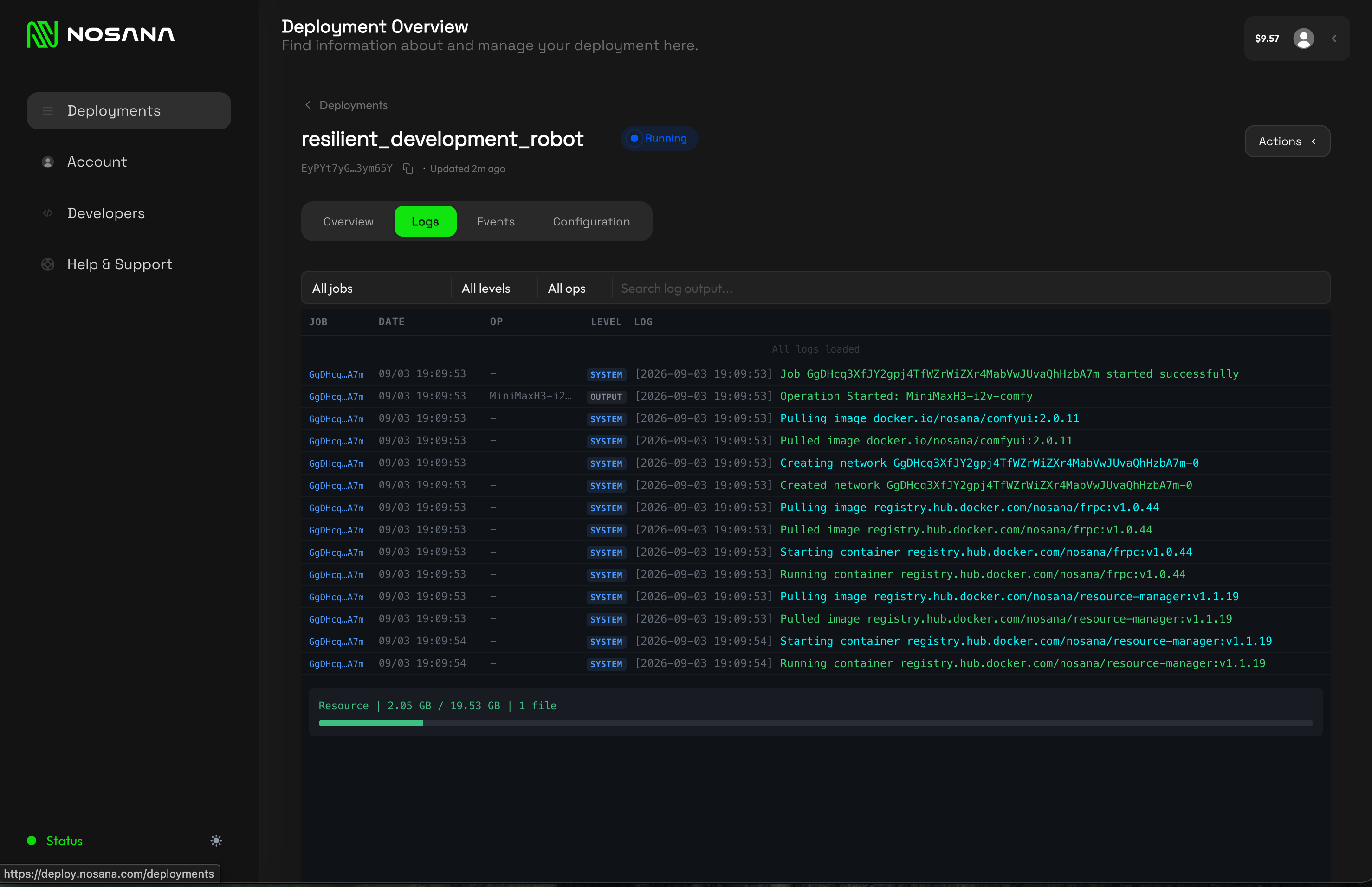Open the All jobs filter dropdown
1372x887 pixels.
coord(375,288)
